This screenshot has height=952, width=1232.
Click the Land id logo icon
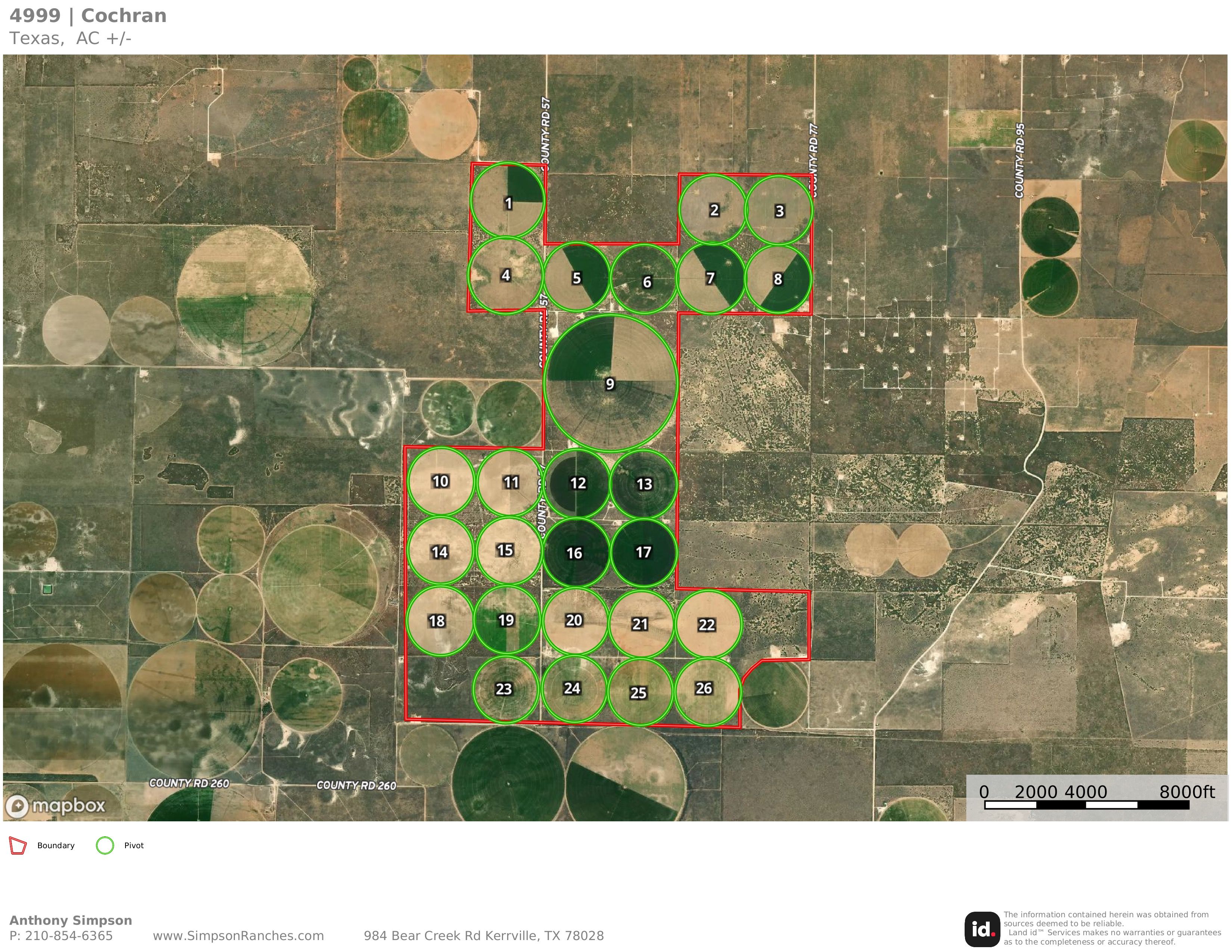coord(982,930)
